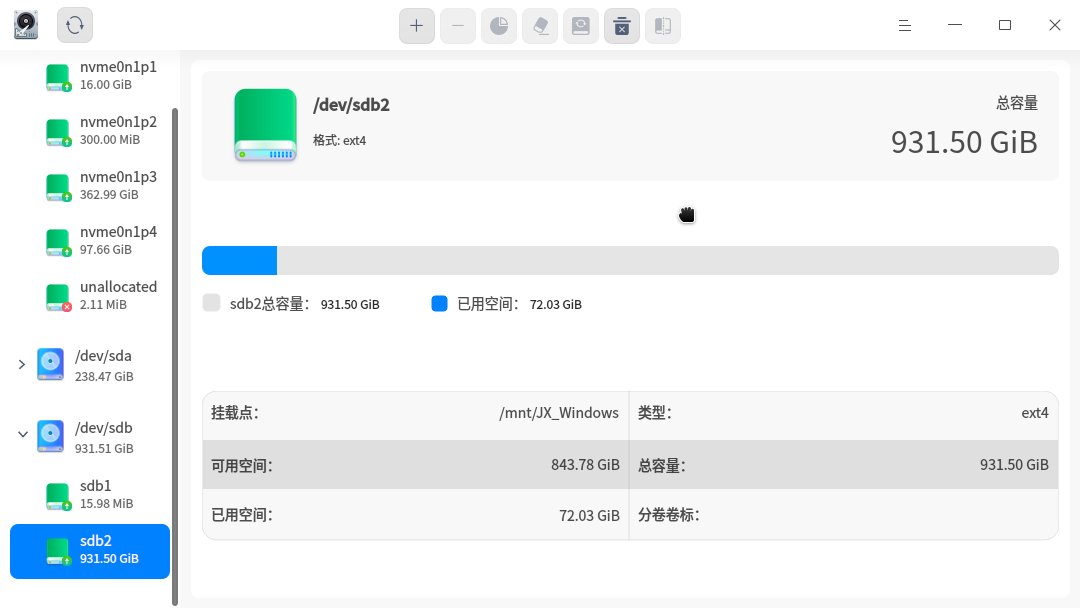Viewport: 1080px width, 608px height.
Task: Click the /mnt/JX_Windows mount point value
Action: coord(559,413)
